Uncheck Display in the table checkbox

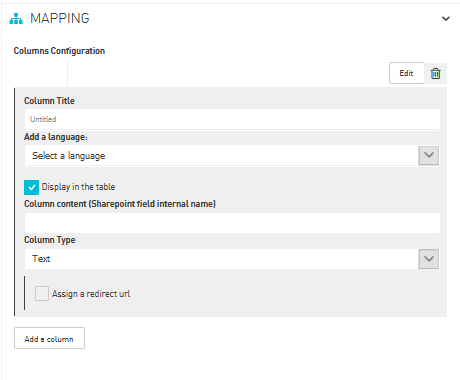(x=31, y=187)
